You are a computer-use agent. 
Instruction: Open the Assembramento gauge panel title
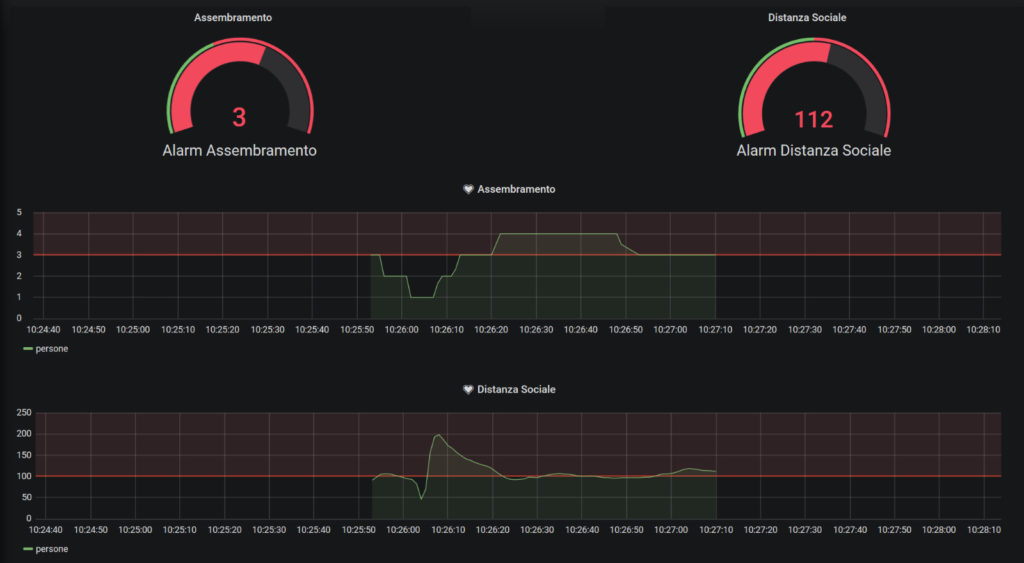pyautogui.click(x=233, y=18)
